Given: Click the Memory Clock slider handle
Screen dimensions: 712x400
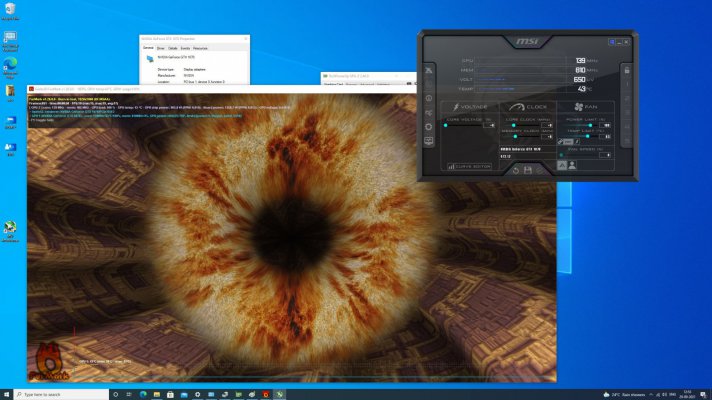Looking at the screenshot, I should [x=515, y=137].
